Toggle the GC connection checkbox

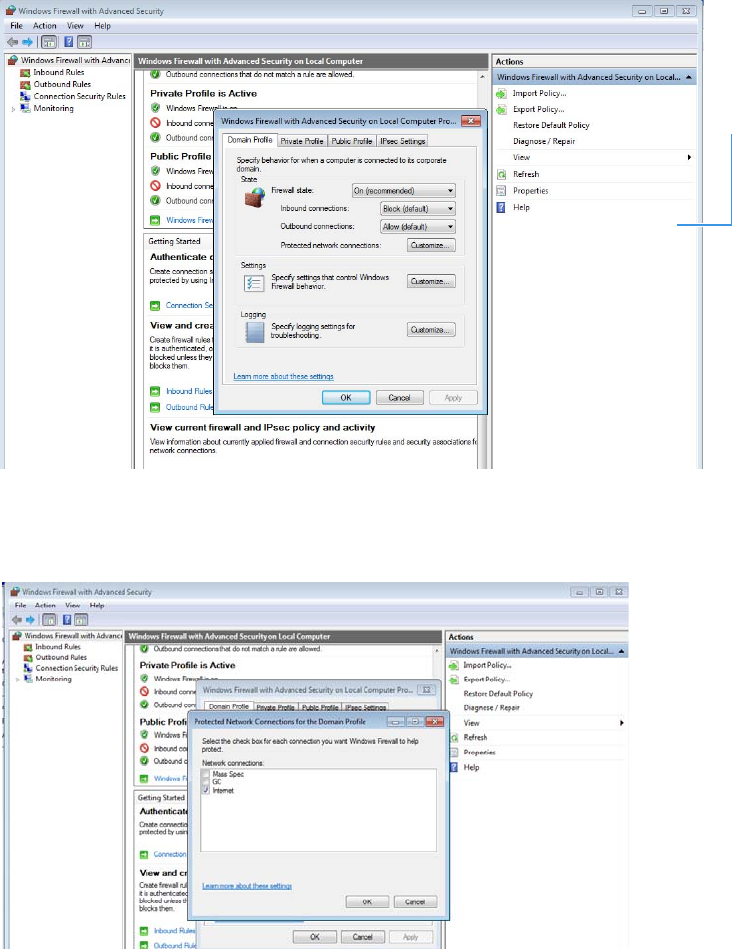(206, 782)
